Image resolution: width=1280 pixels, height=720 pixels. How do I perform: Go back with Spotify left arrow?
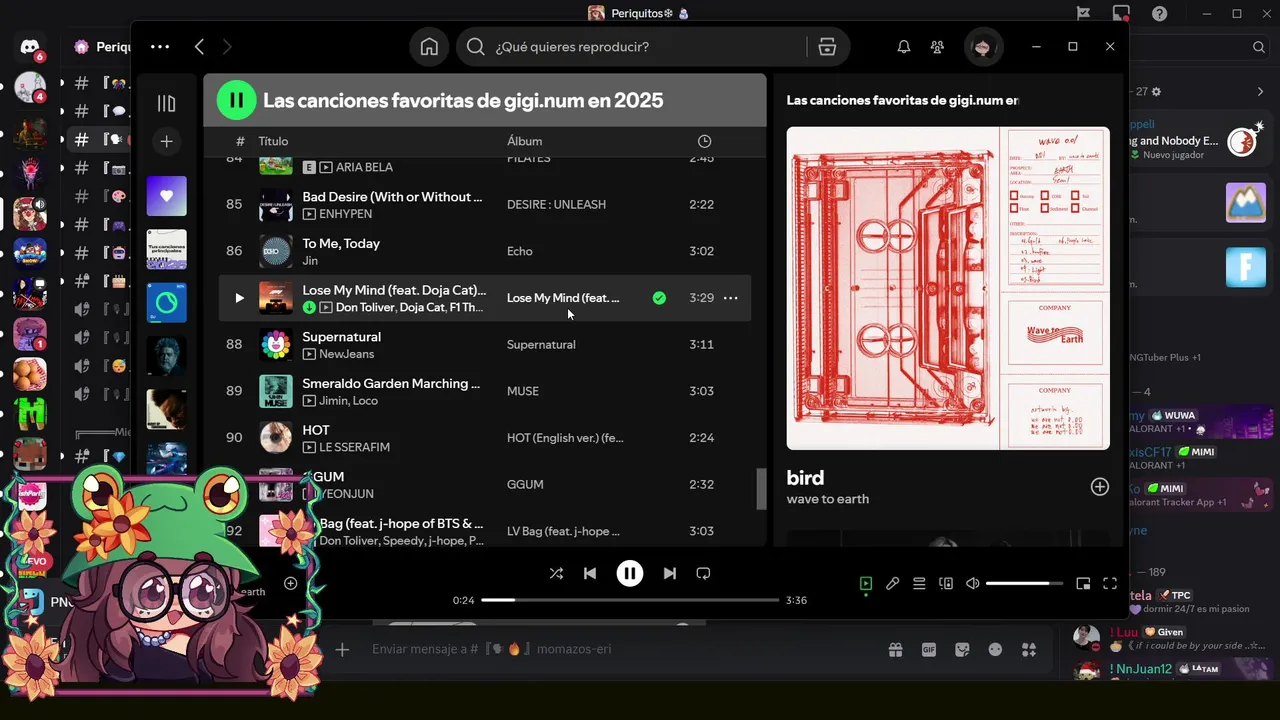tap(199, 47)
